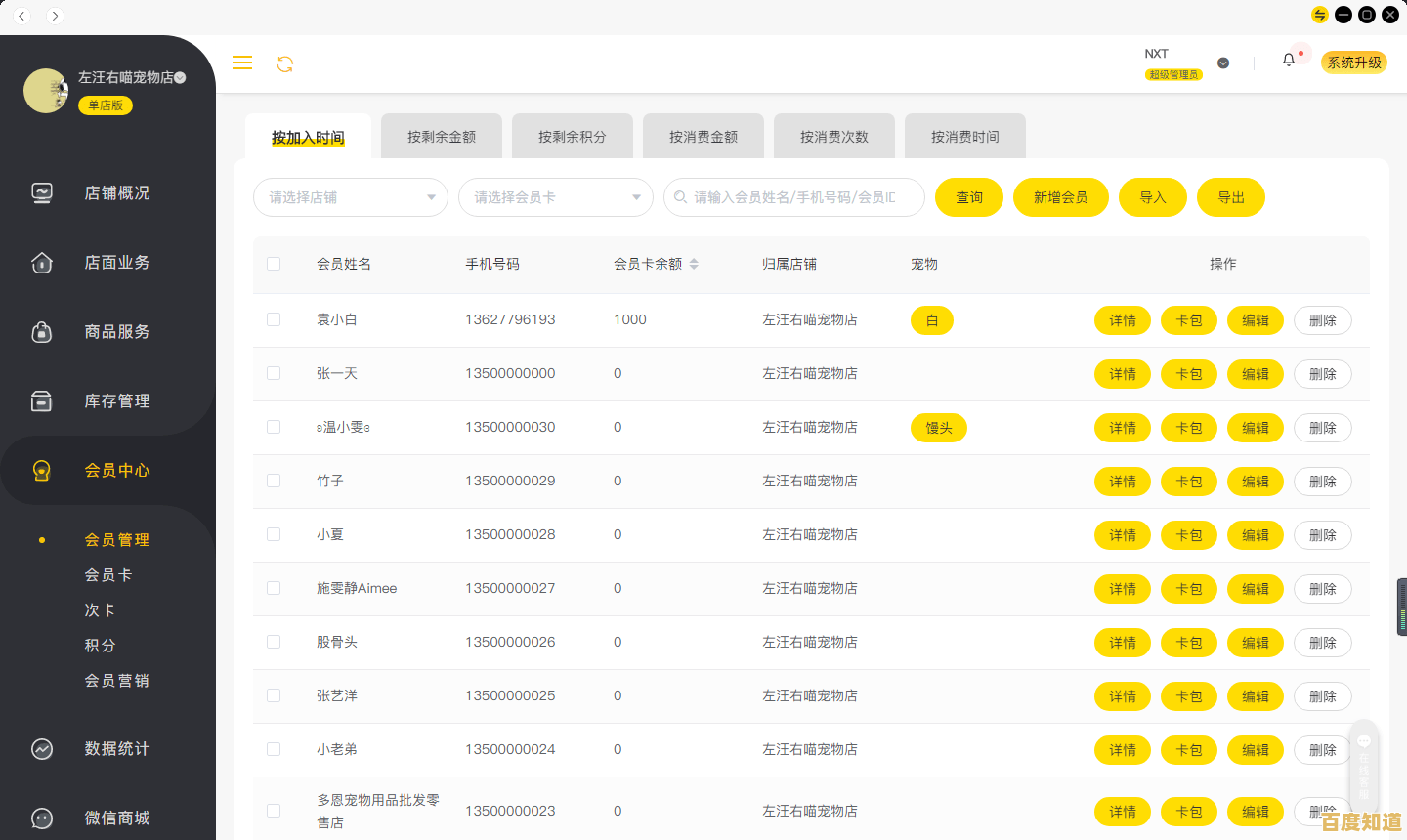The height and width of the screenshot is (840, 1407).
Task: Open 卡包 for member 竹子
Action: point(1189,481)
